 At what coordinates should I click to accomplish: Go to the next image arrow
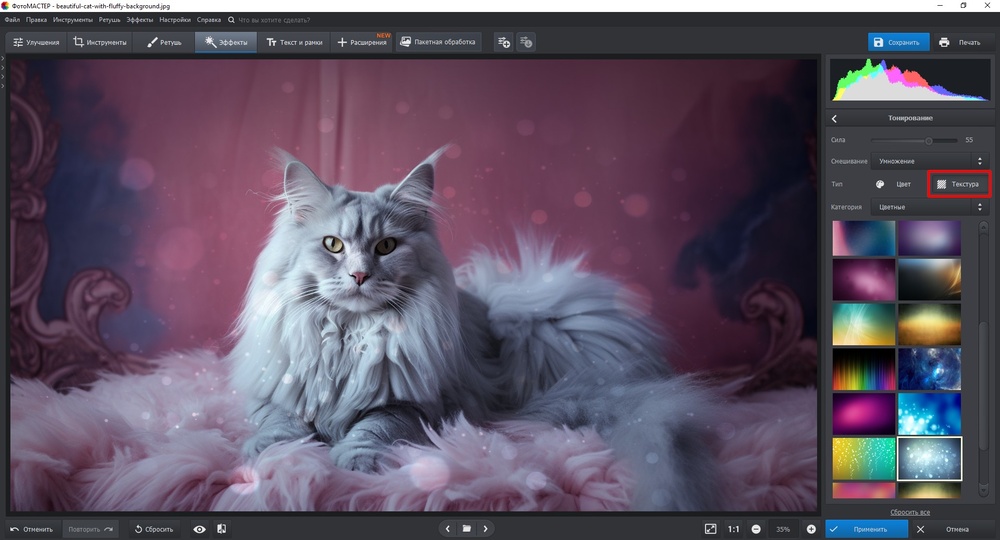pyautogui.click(x=486, y=529)
